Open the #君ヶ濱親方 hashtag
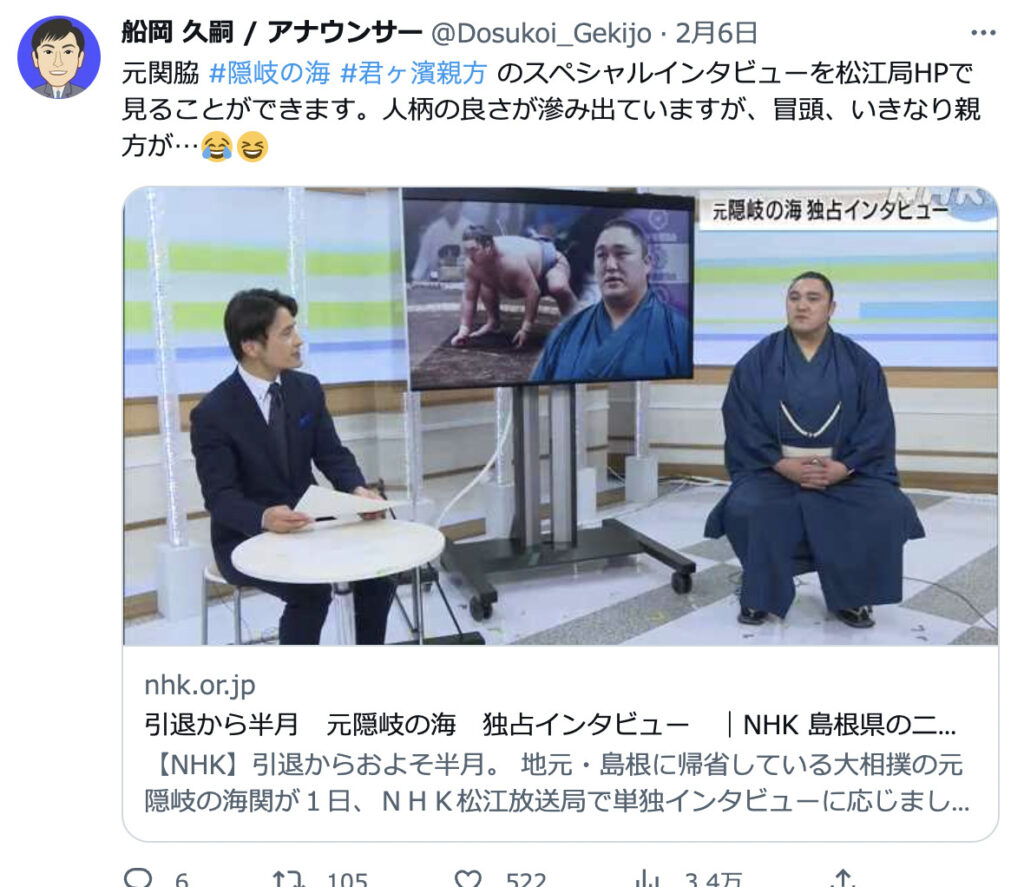This screenshot has height=887, width=1024. [413, 73]
